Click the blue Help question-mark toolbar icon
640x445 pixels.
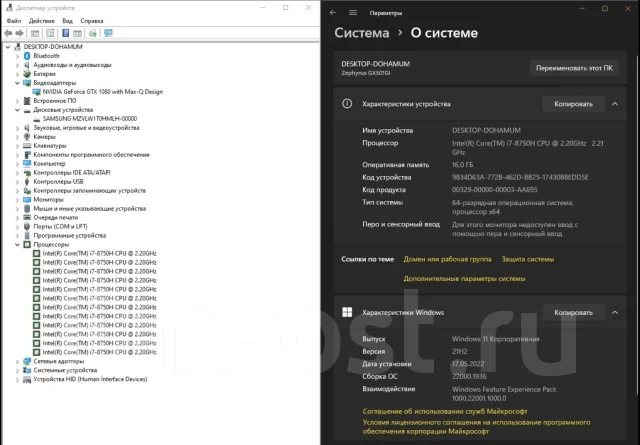pyautogui.click(x=65, y=33)
